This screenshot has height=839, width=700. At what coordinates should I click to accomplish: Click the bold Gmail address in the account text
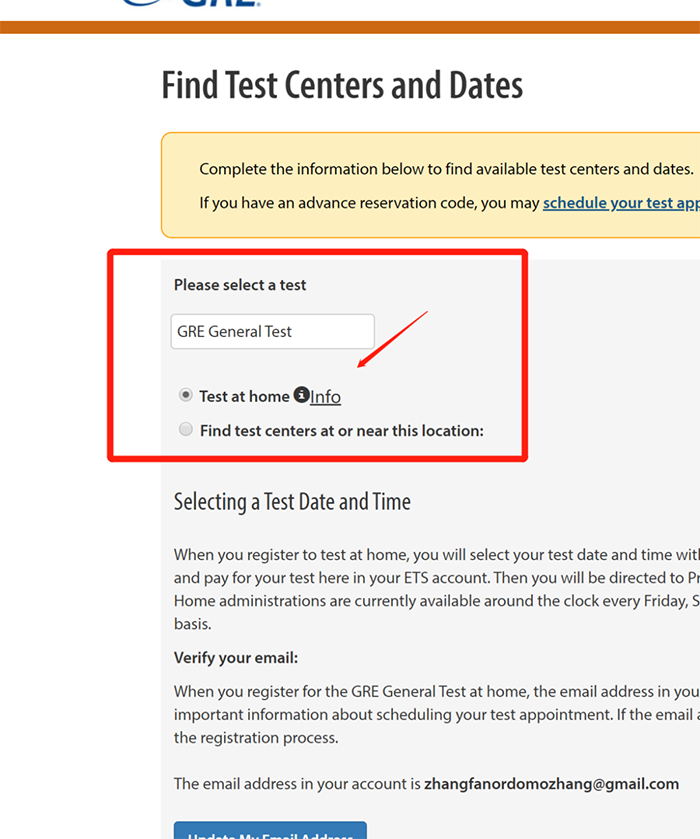tap(551, 784)
